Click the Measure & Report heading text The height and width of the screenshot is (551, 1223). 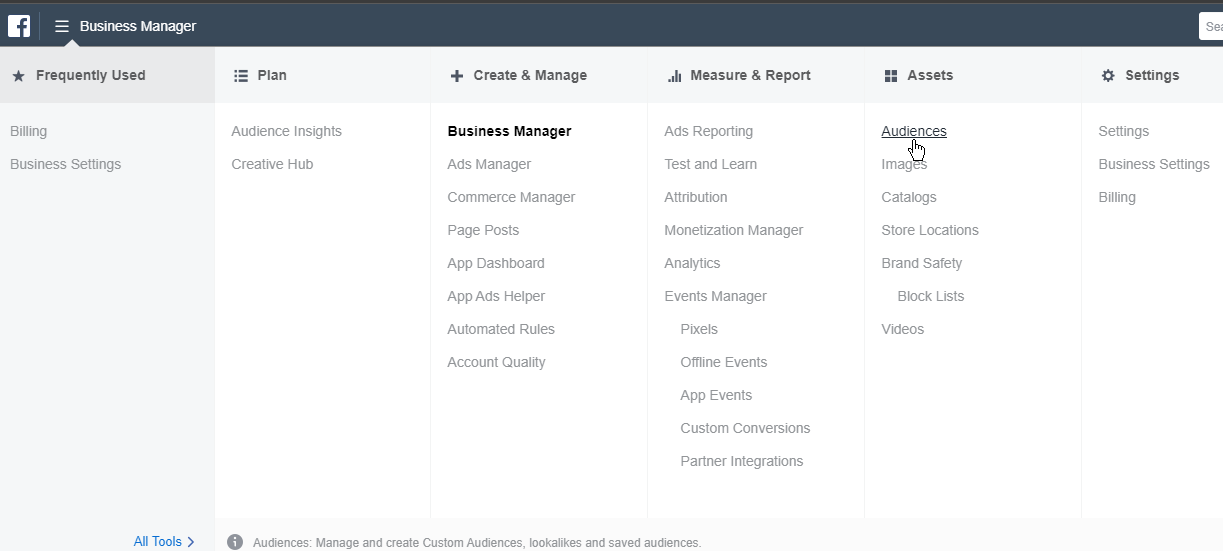click(750, 75)
